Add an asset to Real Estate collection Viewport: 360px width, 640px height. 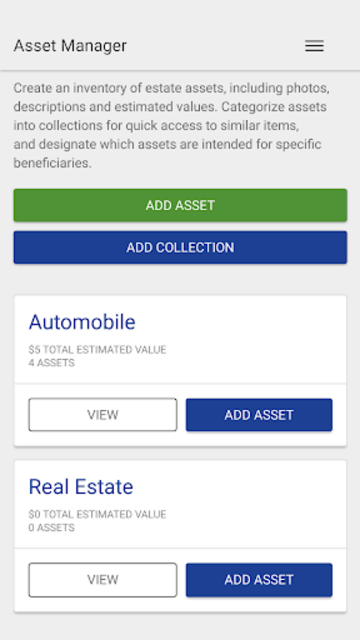tap(259, 580)
